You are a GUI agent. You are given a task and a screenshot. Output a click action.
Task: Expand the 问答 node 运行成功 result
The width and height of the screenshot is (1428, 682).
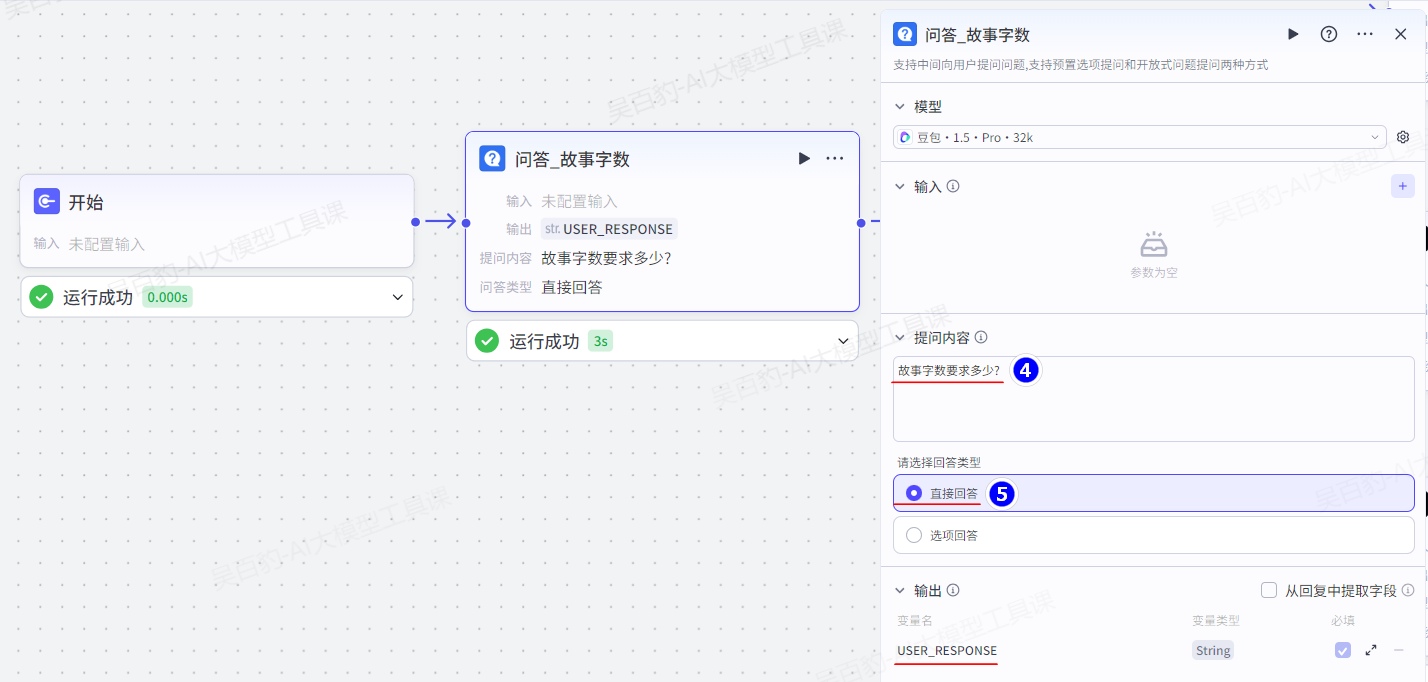[x=843, y=341]
